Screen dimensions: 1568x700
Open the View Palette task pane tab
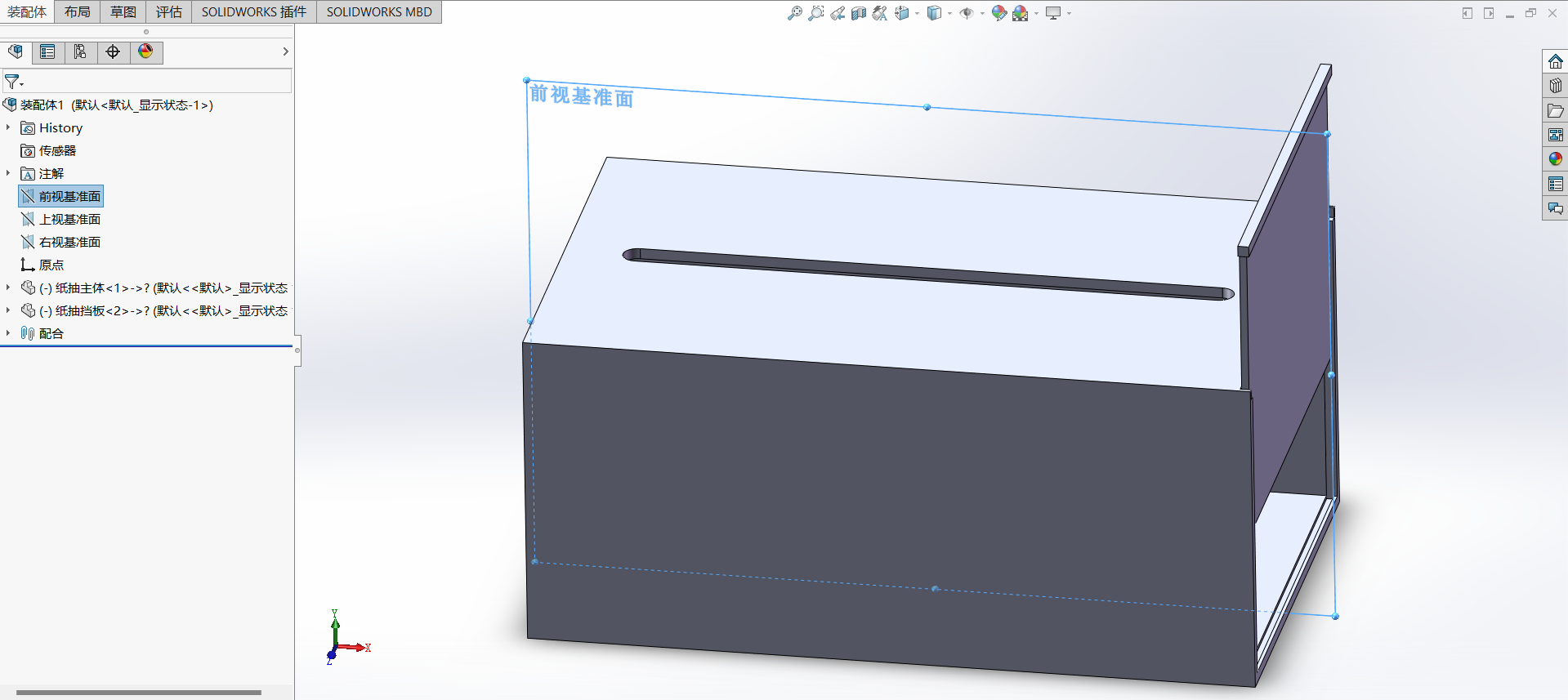pos(1555,135)
